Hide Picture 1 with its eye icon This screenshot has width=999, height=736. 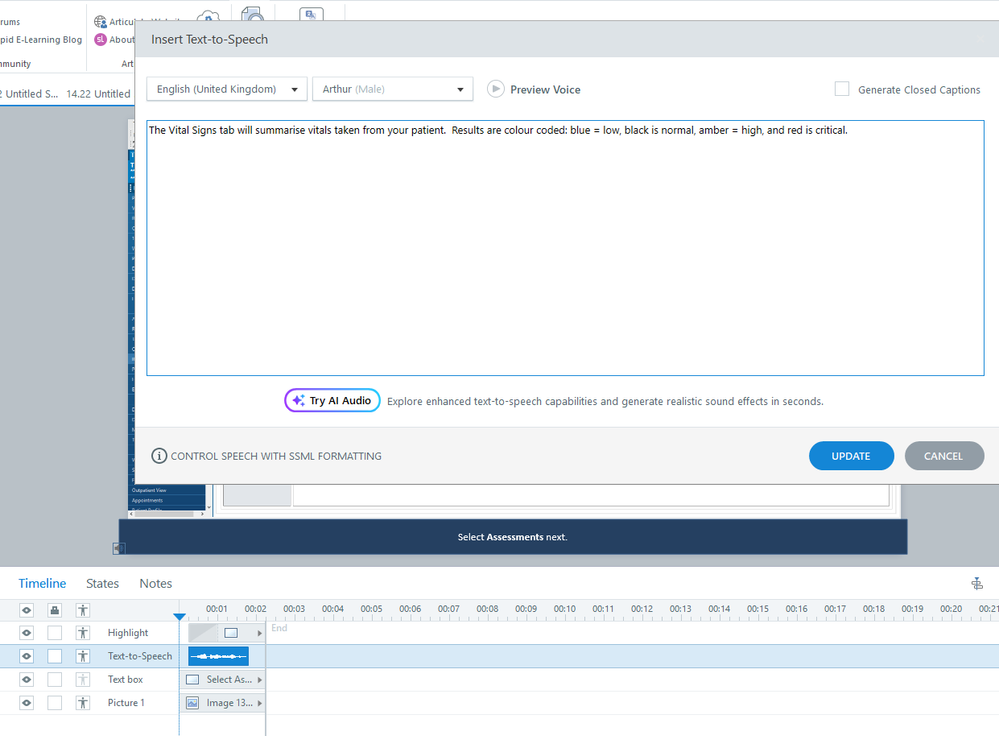27,703
